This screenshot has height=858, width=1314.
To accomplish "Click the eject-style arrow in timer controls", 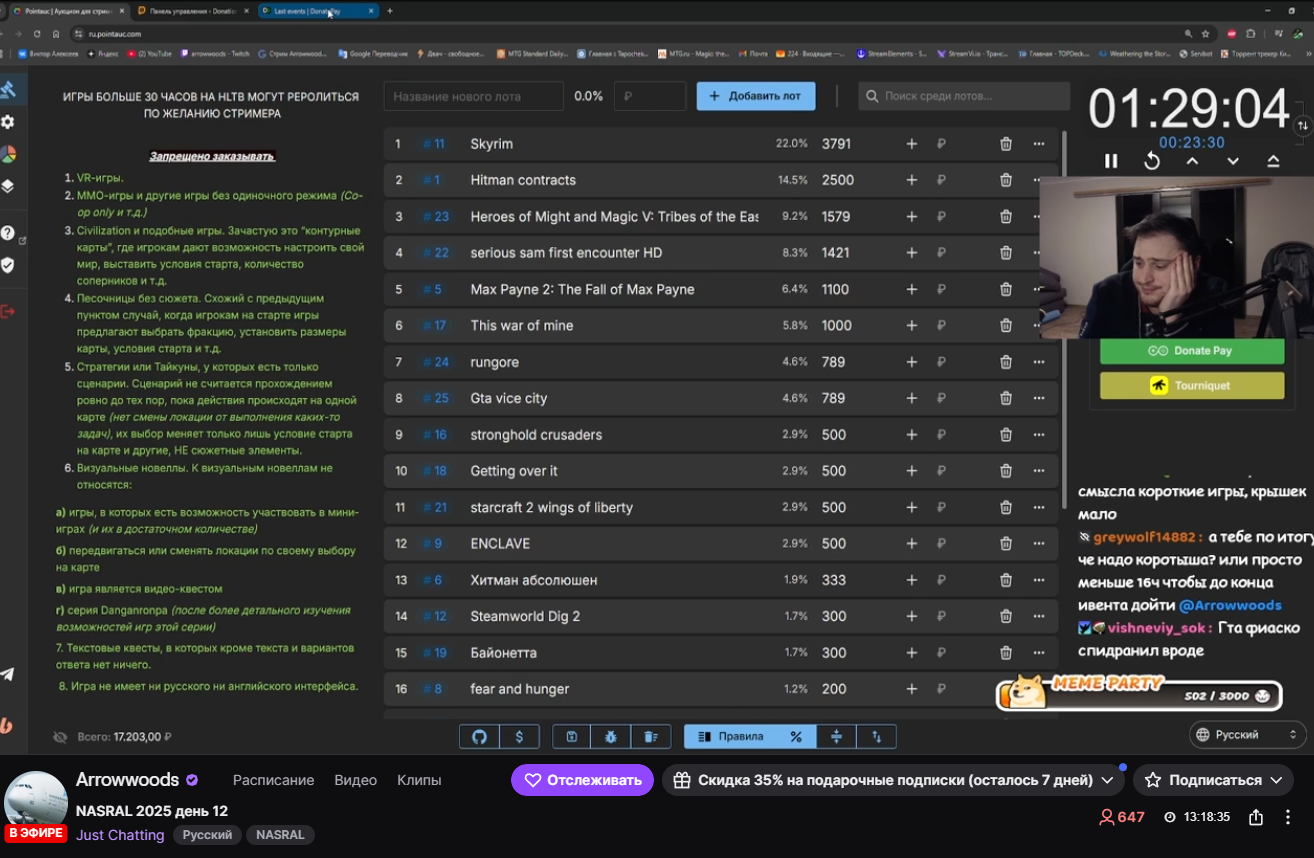I will click(1273, 161).
